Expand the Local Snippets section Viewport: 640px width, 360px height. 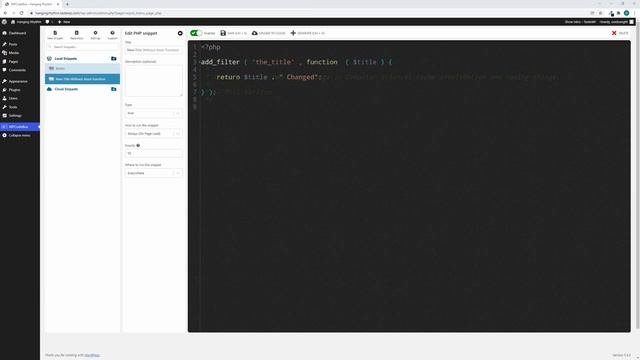tap(65, 59)
